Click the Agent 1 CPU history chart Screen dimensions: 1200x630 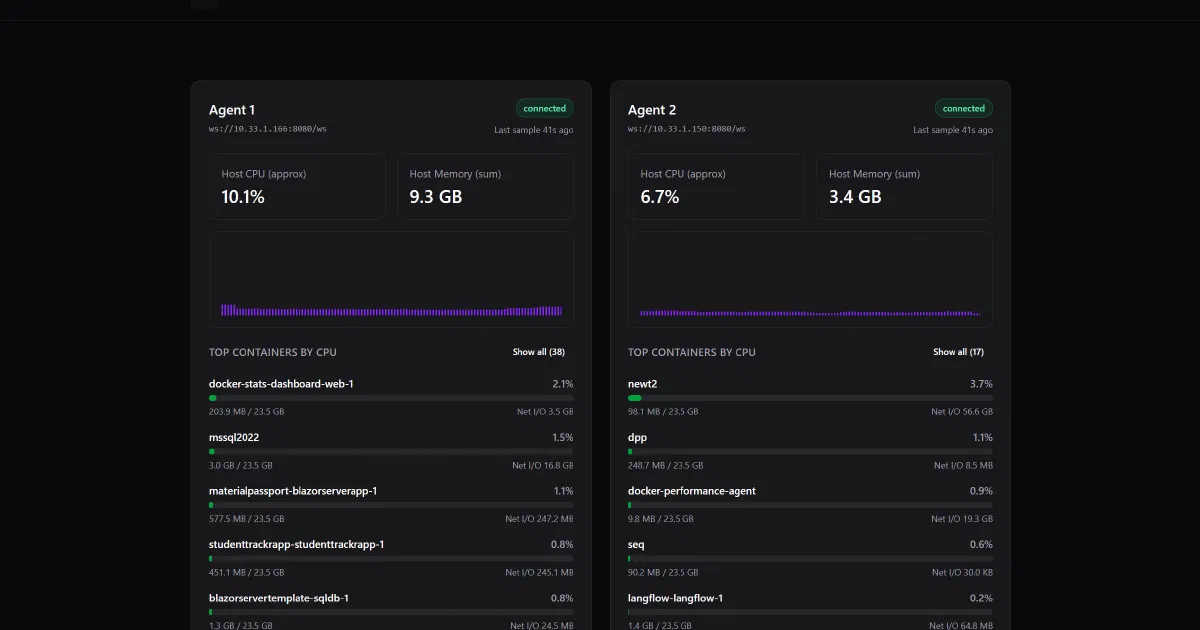[391, 279]
